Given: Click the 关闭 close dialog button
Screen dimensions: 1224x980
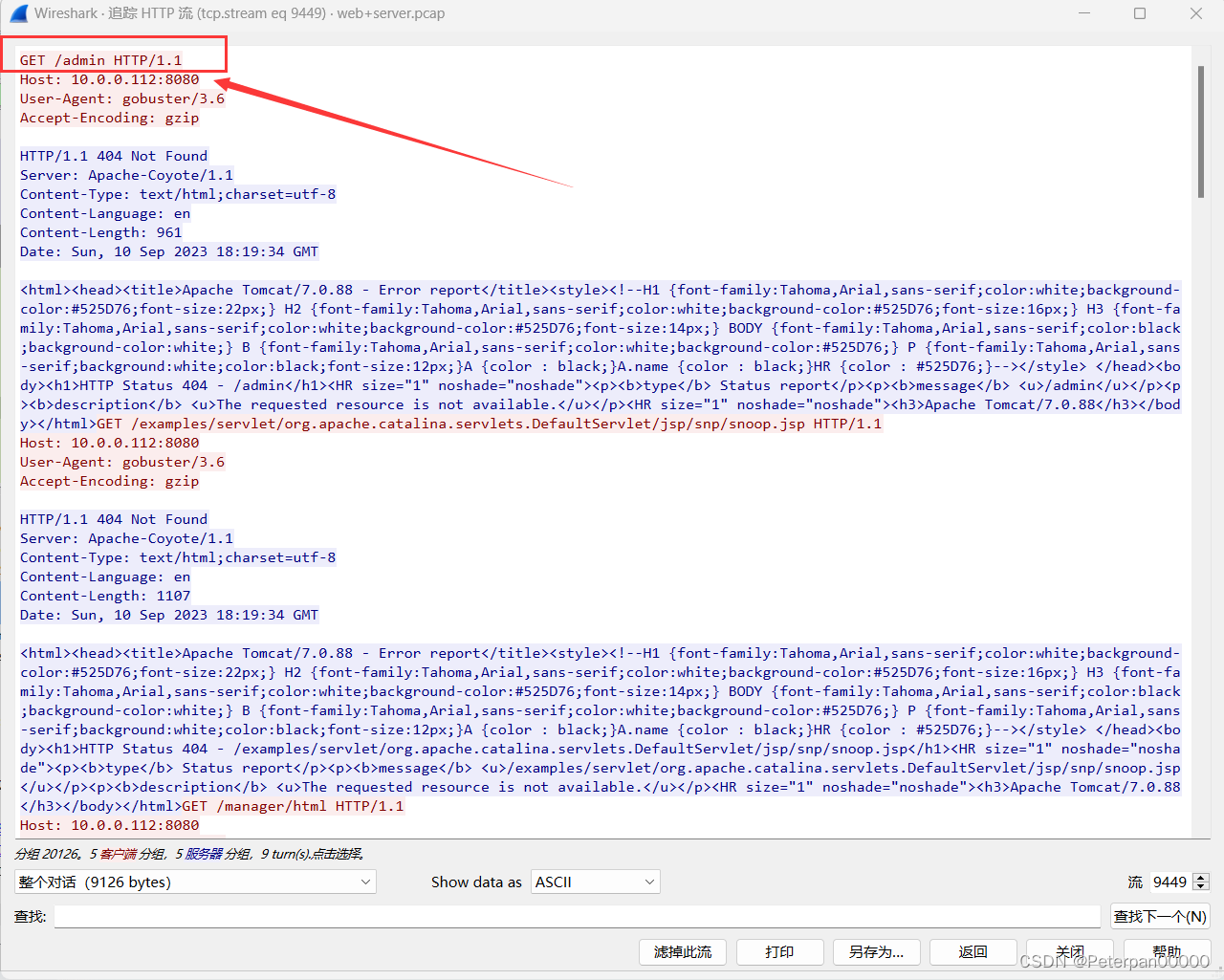Looking at the screenshot, I should click(1070, 952).
